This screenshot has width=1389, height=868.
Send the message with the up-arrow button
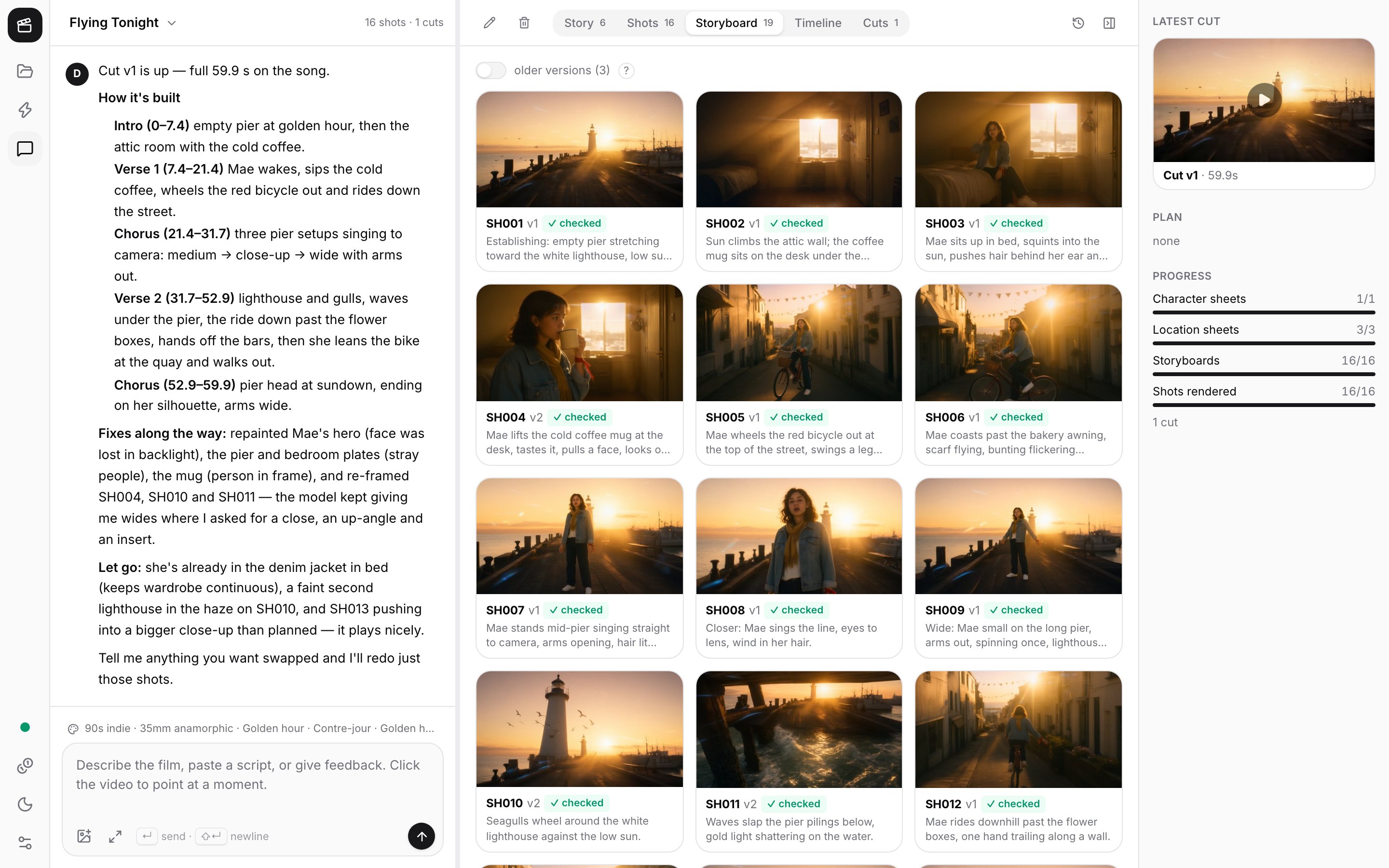[422, 836]
